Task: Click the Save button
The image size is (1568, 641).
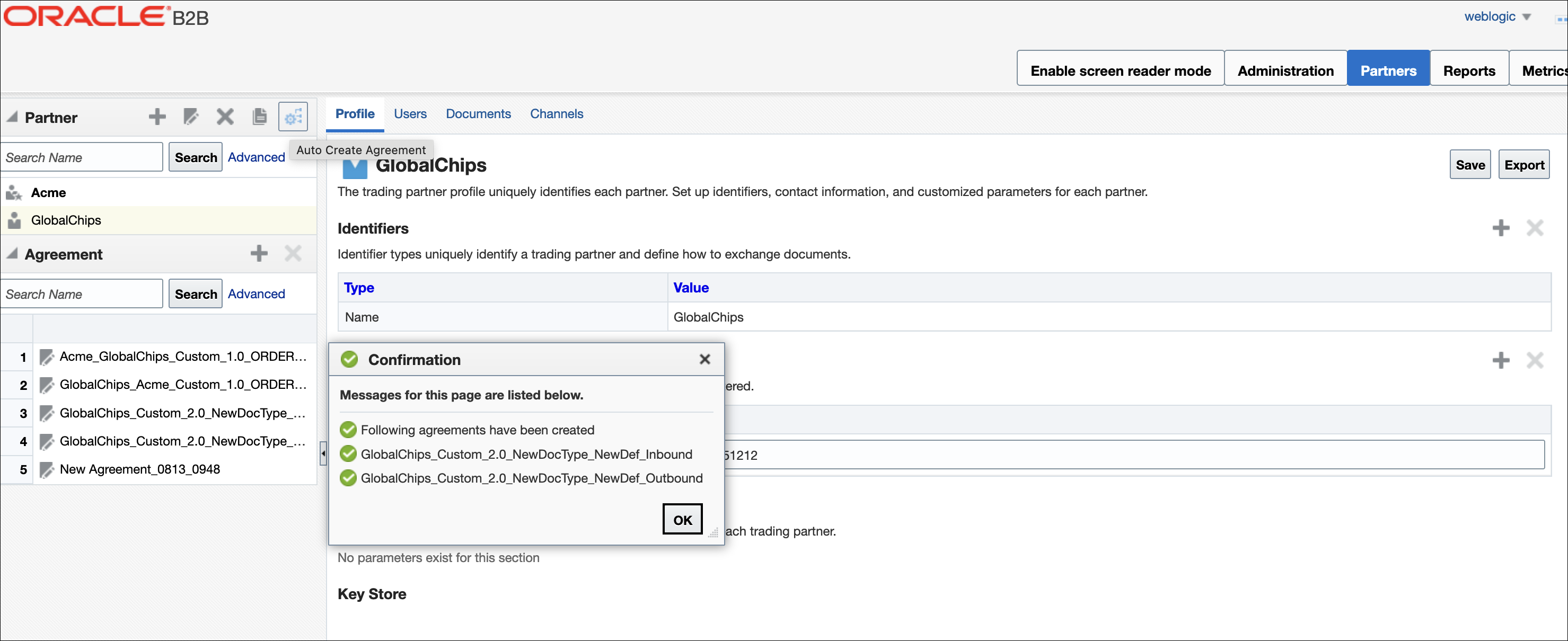Action: (x=1470, y=165)
